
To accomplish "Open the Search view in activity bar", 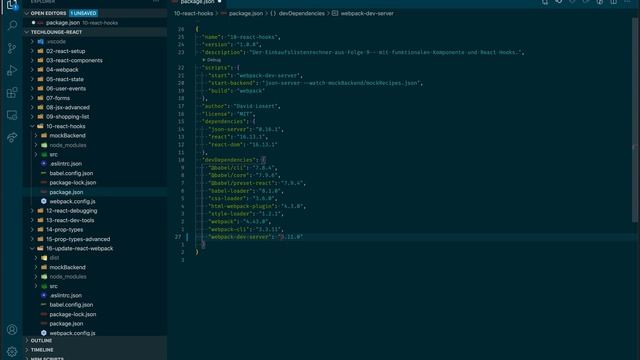I will [x=12, y=26].
